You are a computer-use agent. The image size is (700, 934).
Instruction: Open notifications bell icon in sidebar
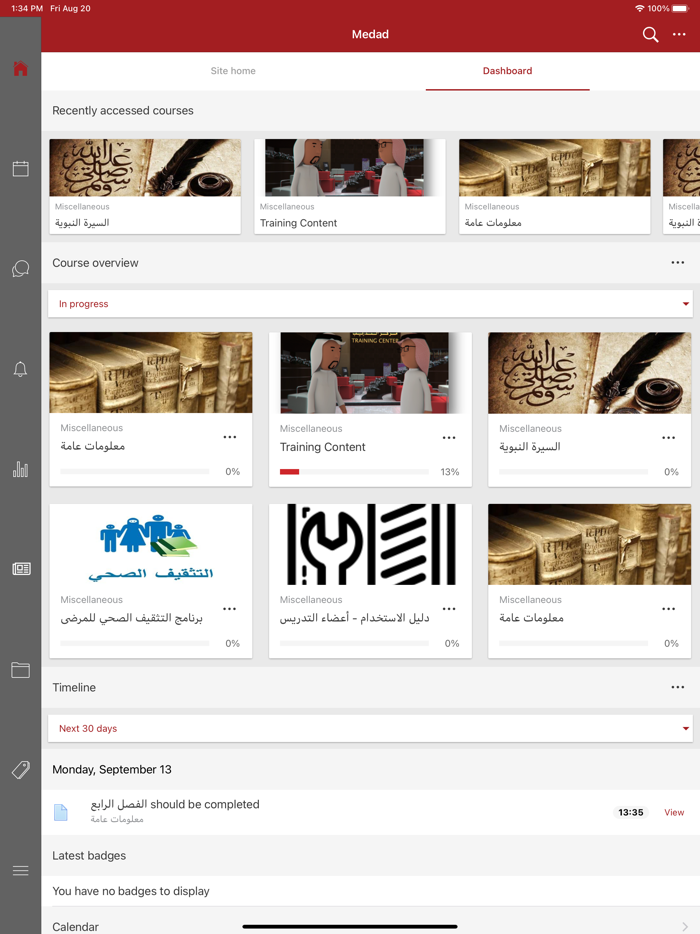click(20, 369)
